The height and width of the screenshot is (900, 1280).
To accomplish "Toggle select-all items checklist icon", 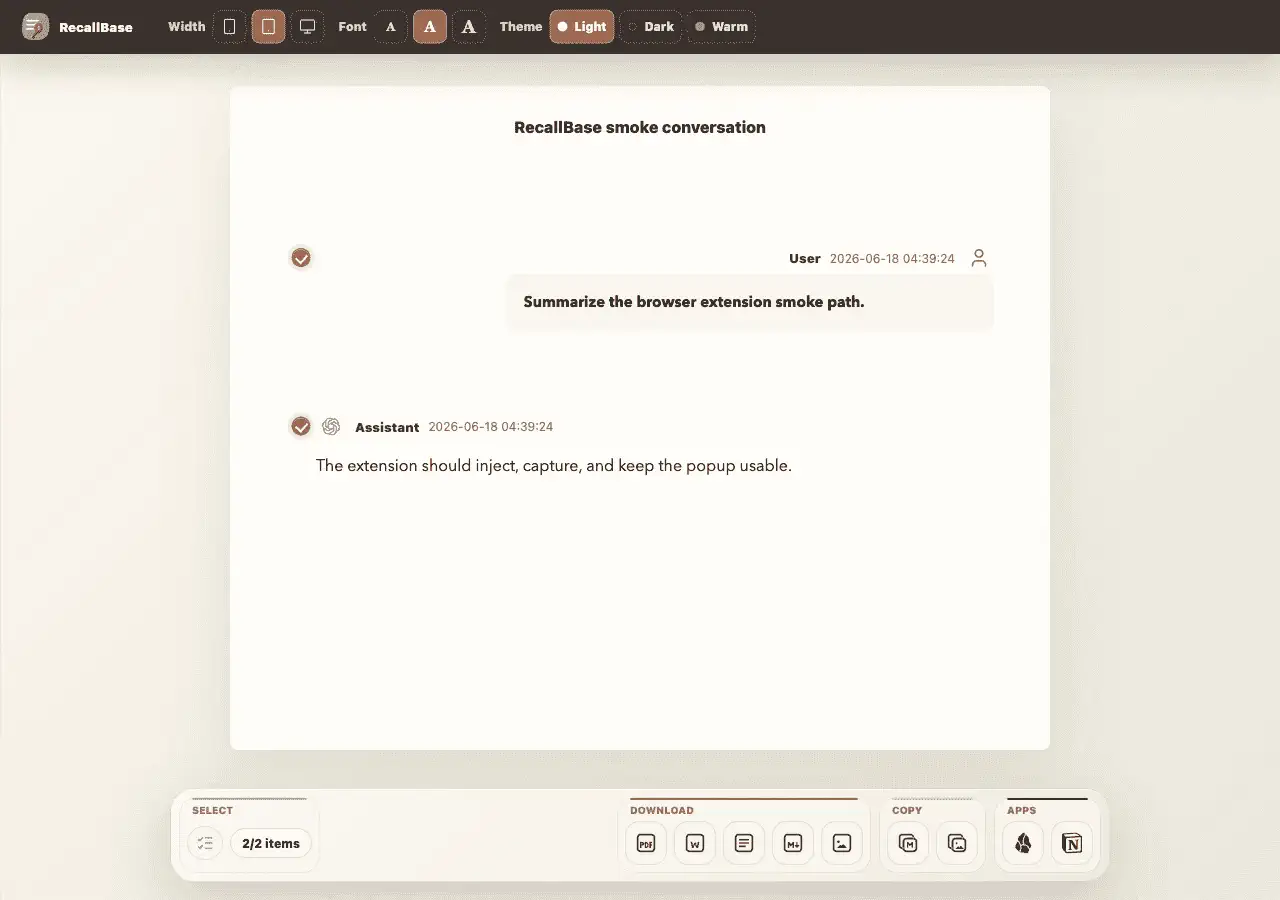I will pos(205,843).
